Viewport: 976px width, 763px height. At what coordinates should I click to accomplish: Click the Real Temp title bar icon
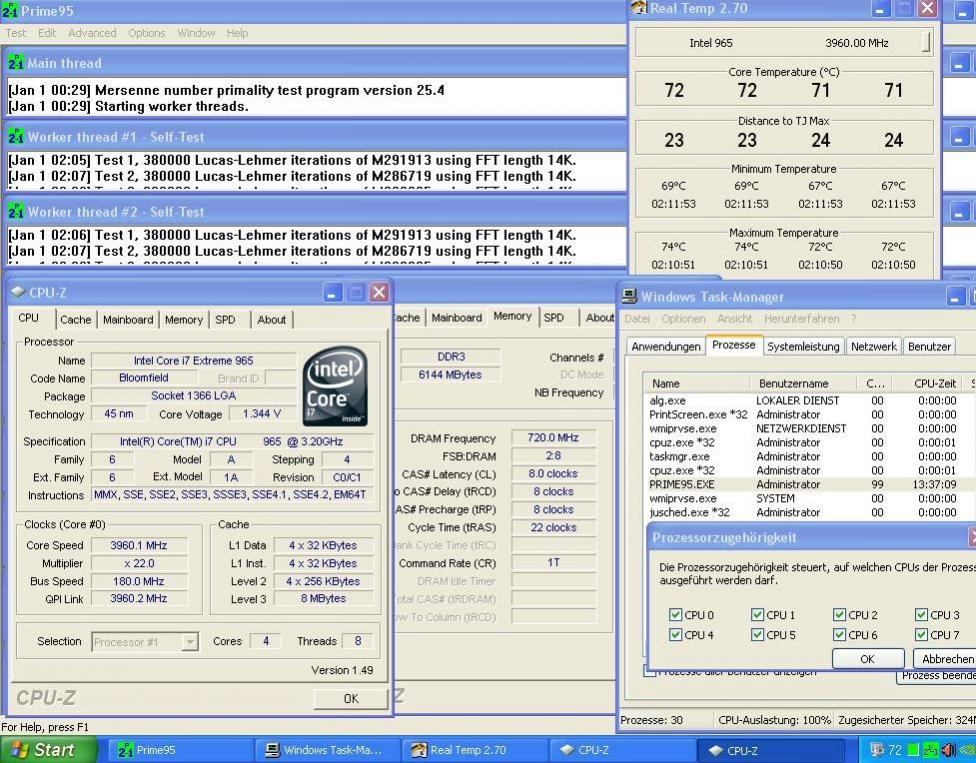pyautogui.click(x=639, y=8)
